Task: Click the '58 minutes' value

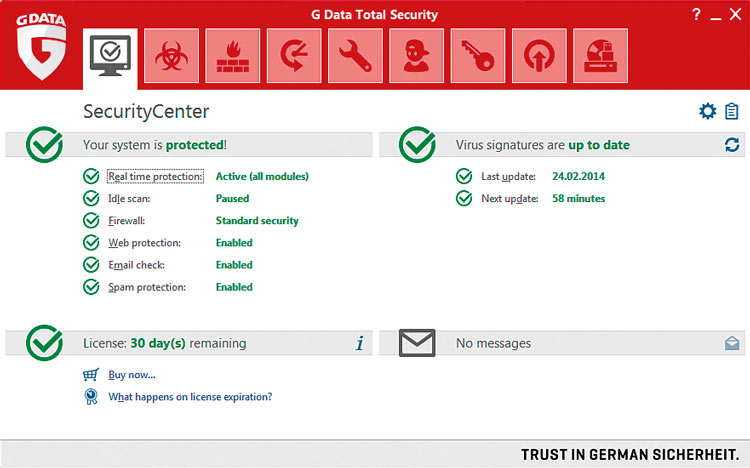Action: point(579,199)
